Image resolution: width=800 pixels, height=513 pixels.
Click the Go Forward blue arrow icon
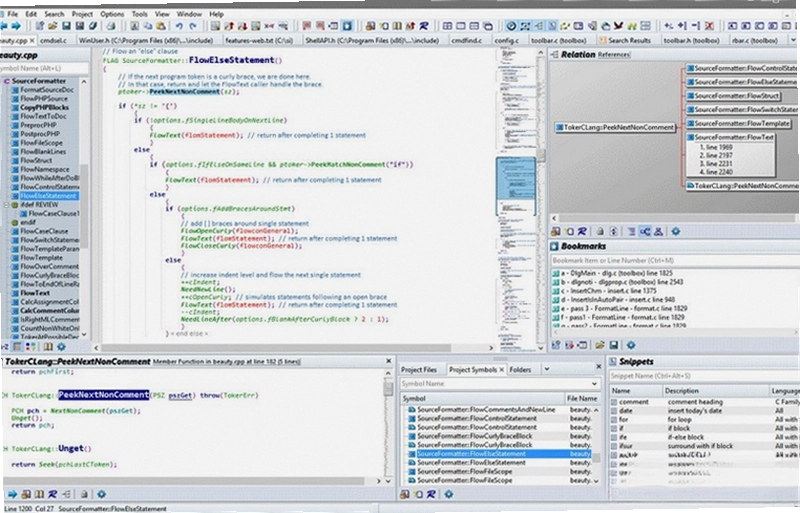16,26
